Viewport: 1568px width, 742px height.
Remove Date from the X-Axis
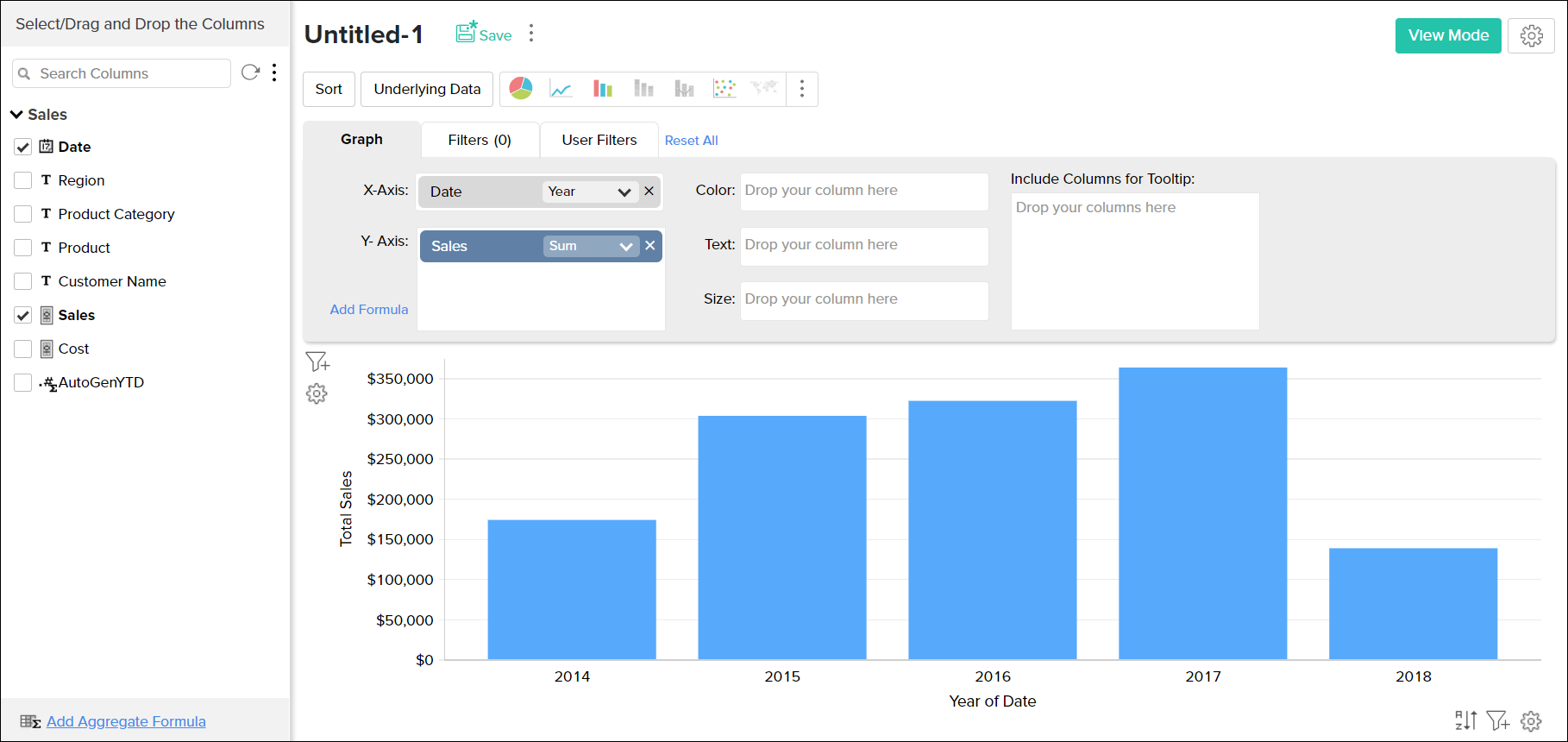tap(649, 192)
